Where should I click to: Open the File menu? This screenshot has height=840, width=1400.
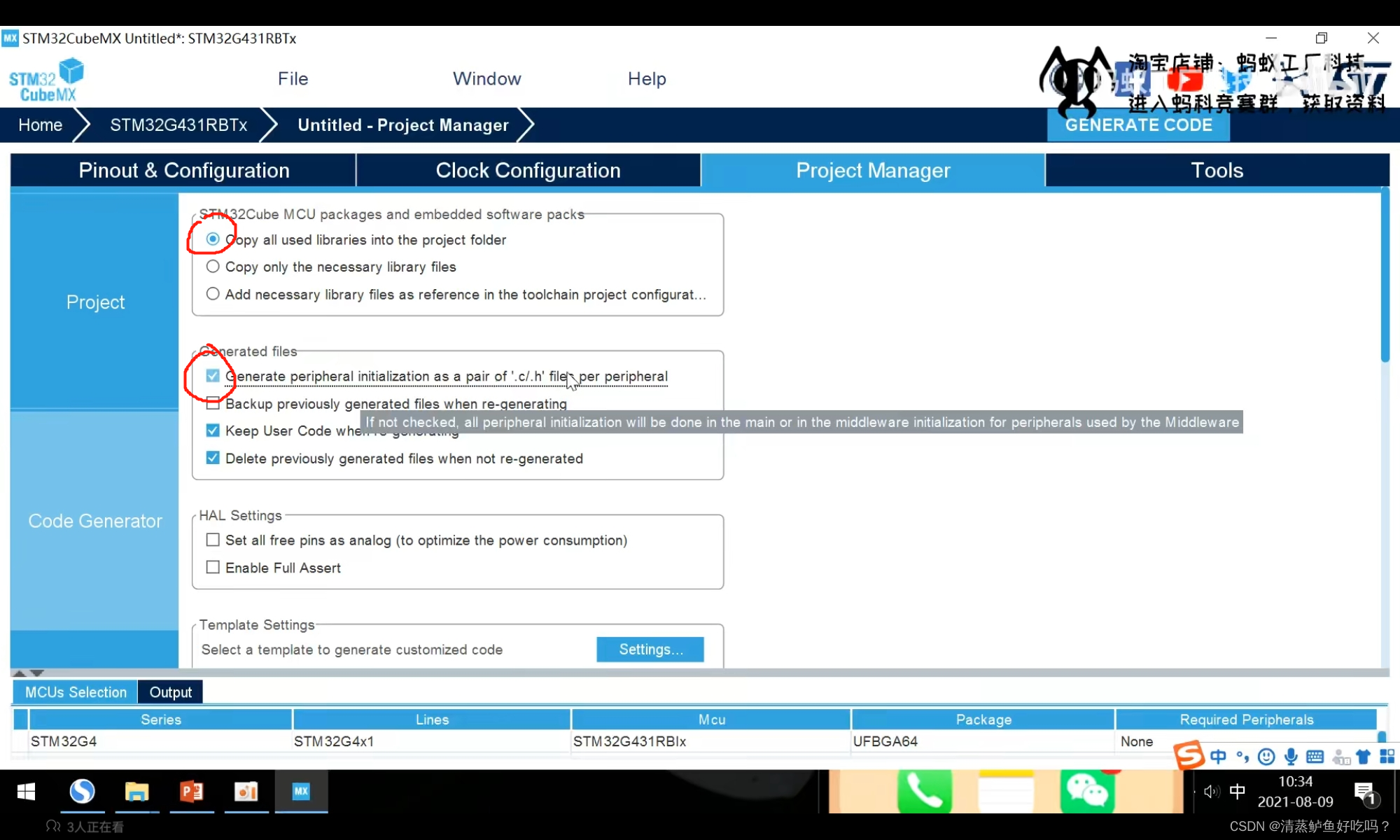293,78
